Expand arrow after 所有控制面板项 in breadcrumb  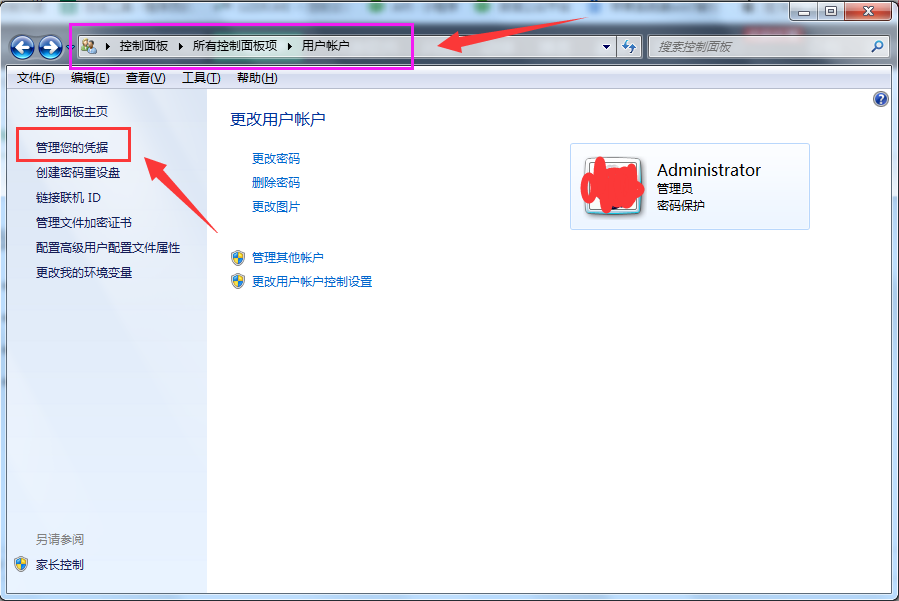(290, 46)
